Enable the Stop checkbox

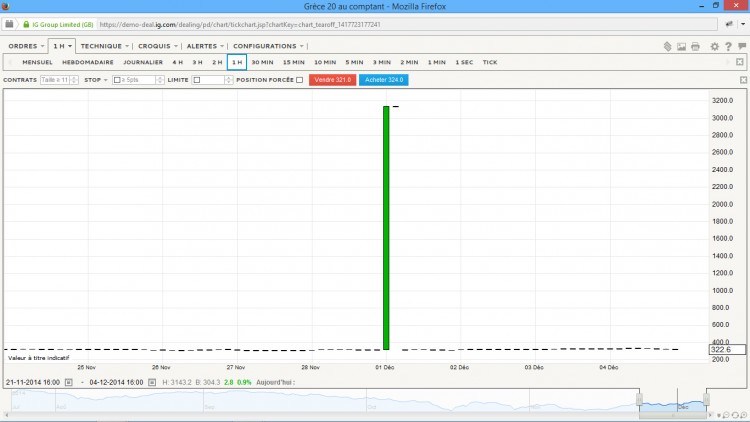117,80
